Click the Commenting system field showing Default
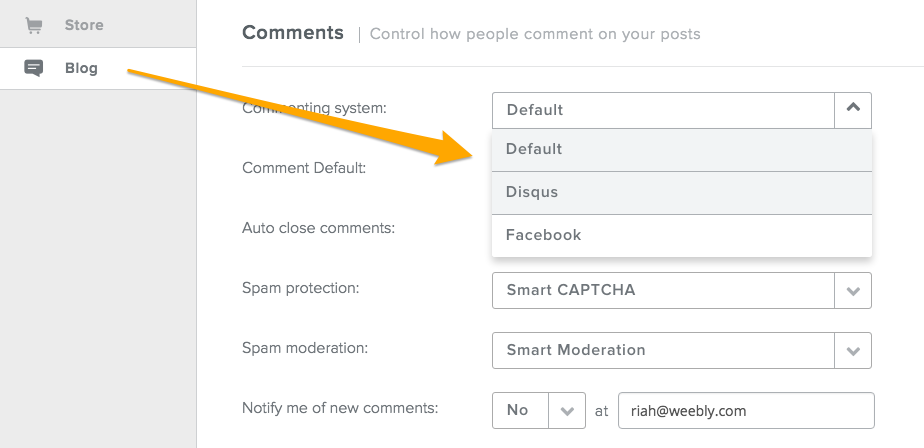Screen dimensions: 924x448 pos(662,110)
